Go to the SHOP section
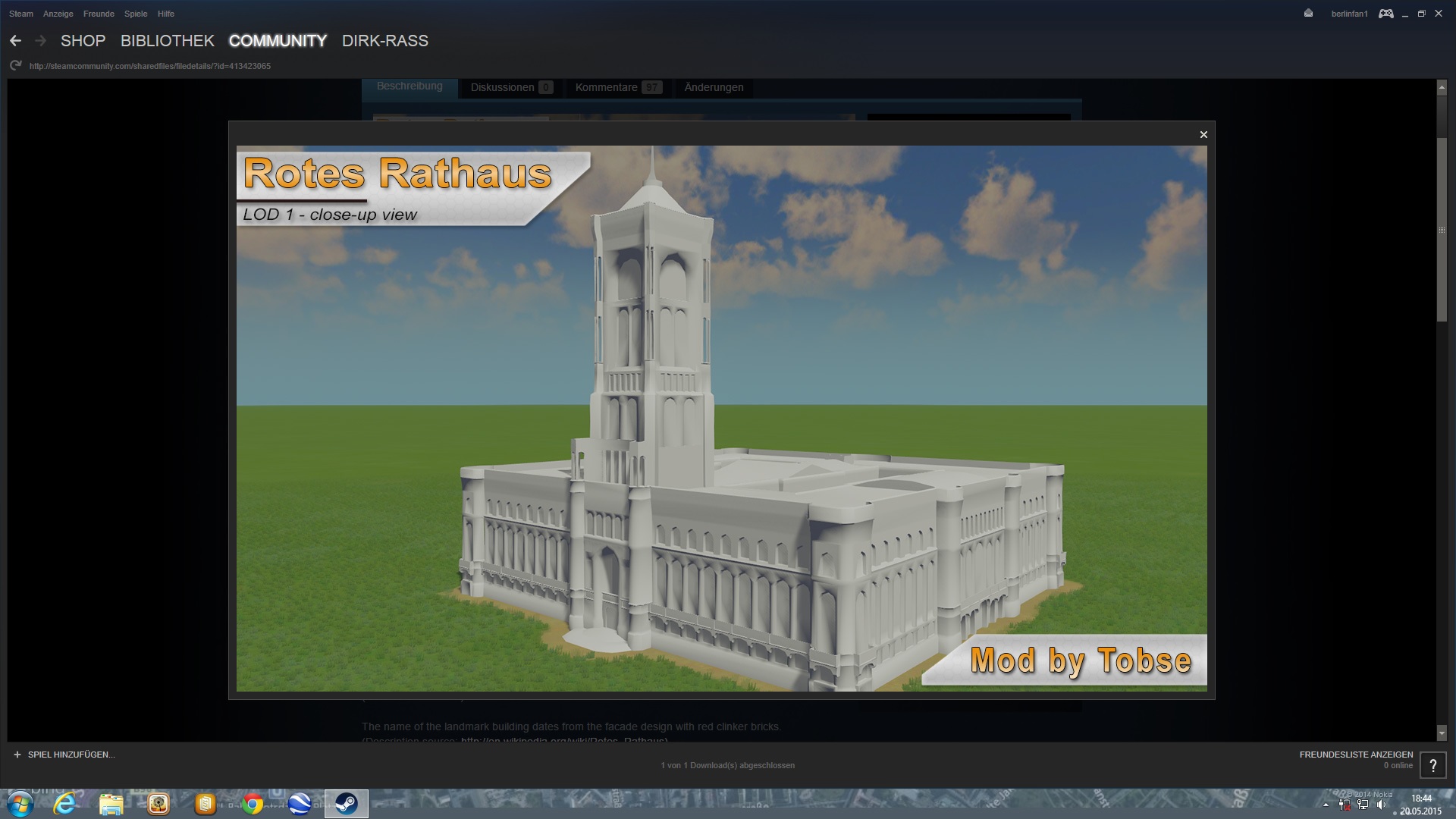This screenshot has height=819, width=1456. (x=83, y=41)
